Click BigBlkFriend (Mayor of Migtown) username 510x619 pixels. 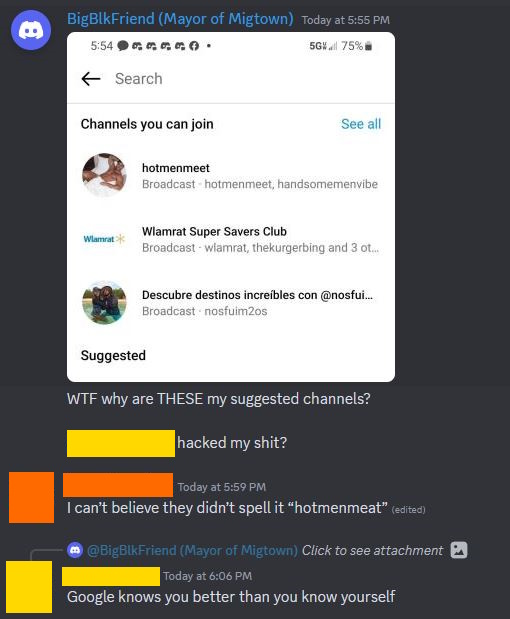pyautogui.click(x=180, y=19)
